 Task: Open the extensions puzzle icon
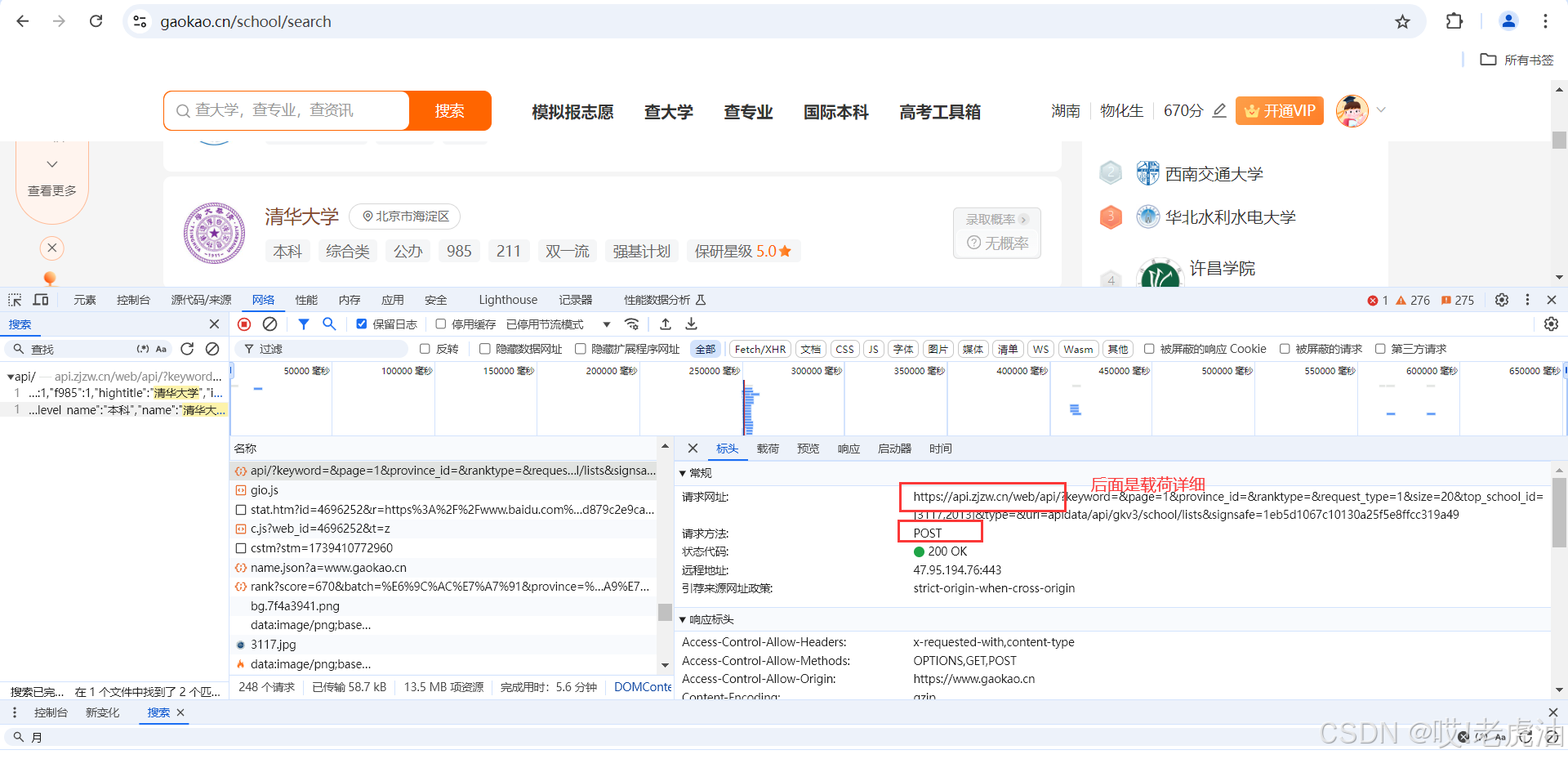pos(1454,21)
